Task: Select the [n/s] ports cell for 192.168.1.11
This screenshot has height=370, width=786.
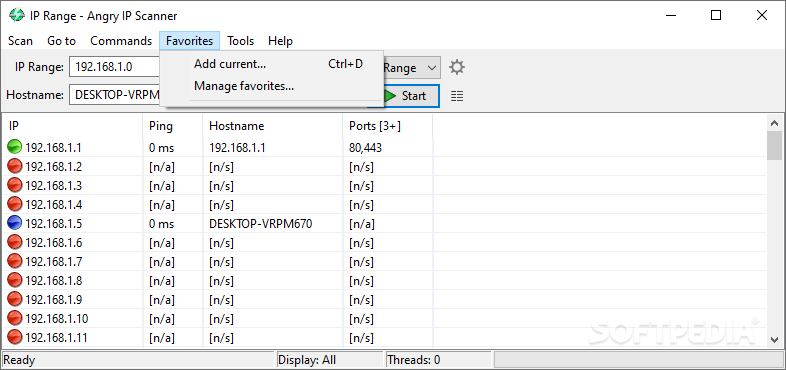Action: click(x=361, y=338)
